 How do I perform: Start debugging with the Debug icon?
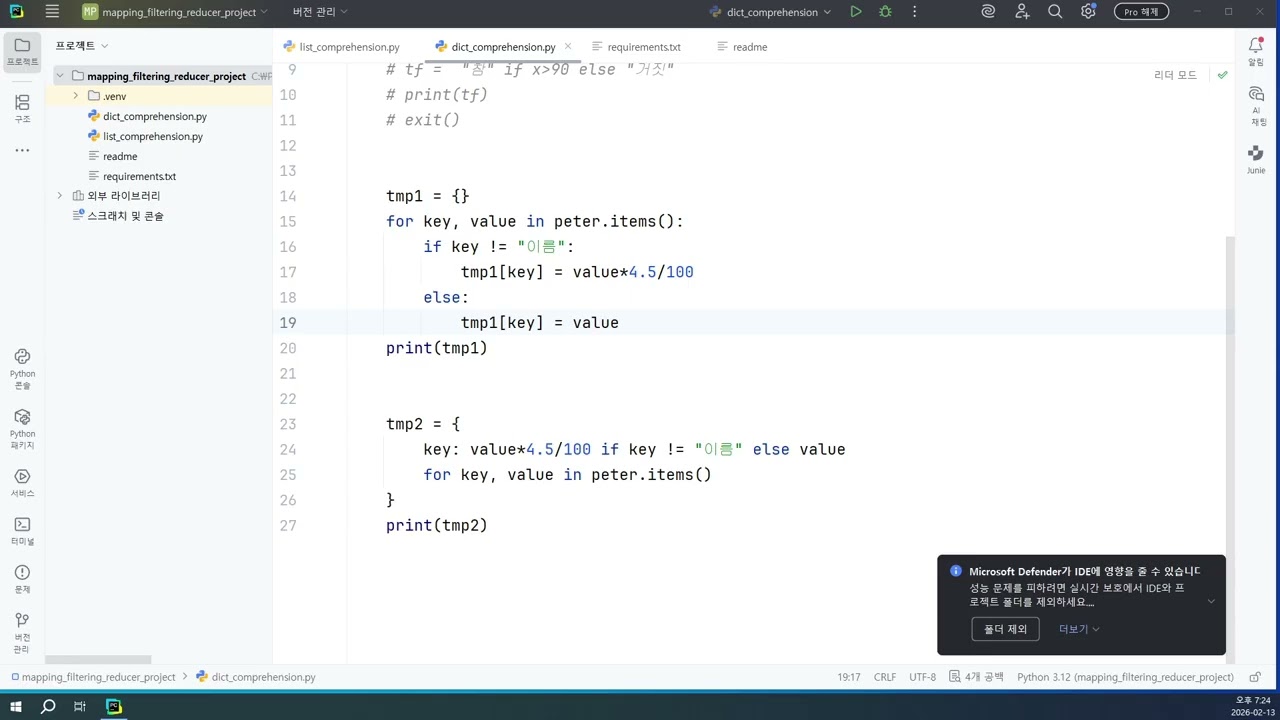coord(885,12)
